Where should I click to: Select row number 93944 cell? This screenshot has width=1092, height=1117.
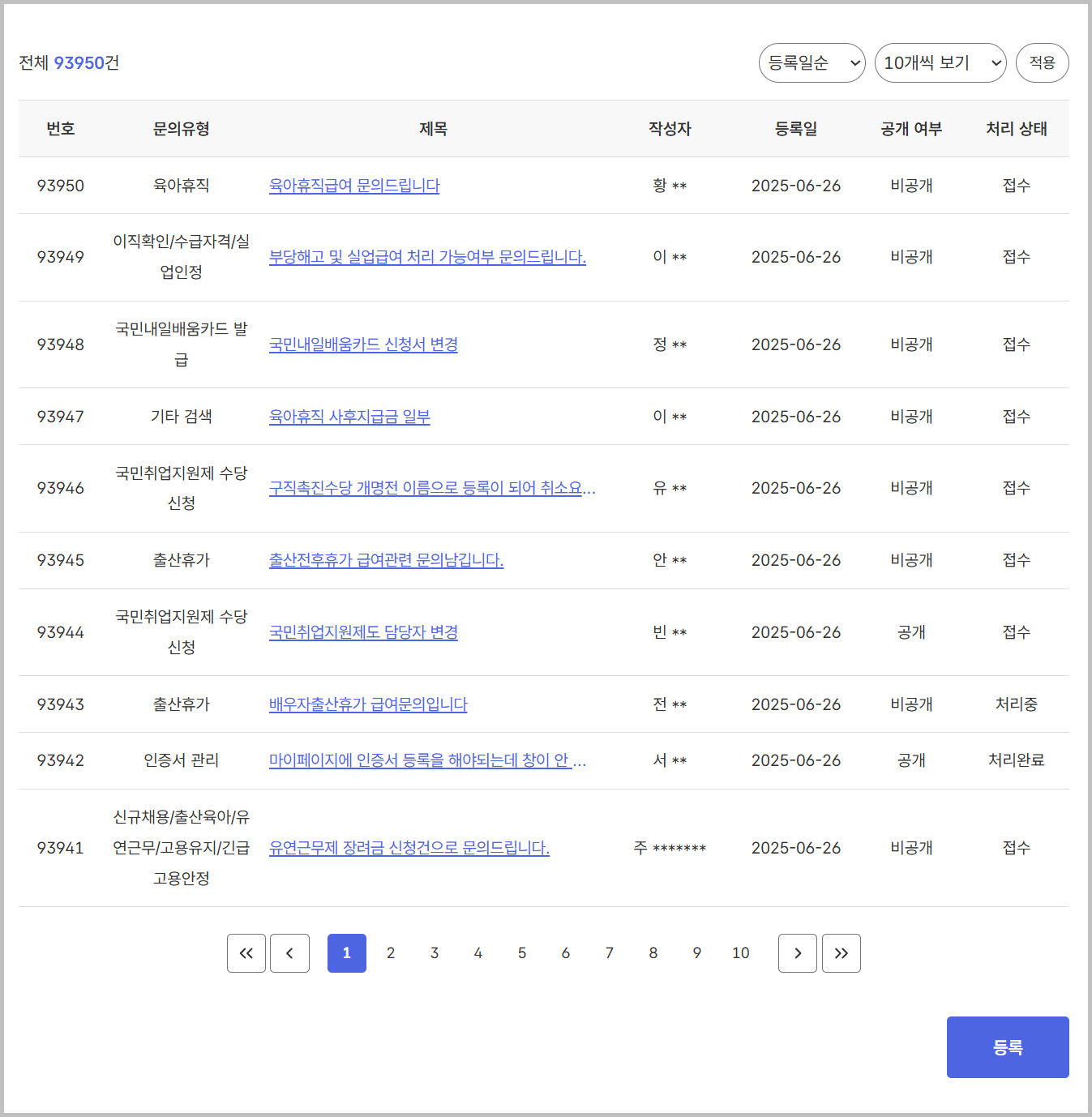click(x=61, y=632)
